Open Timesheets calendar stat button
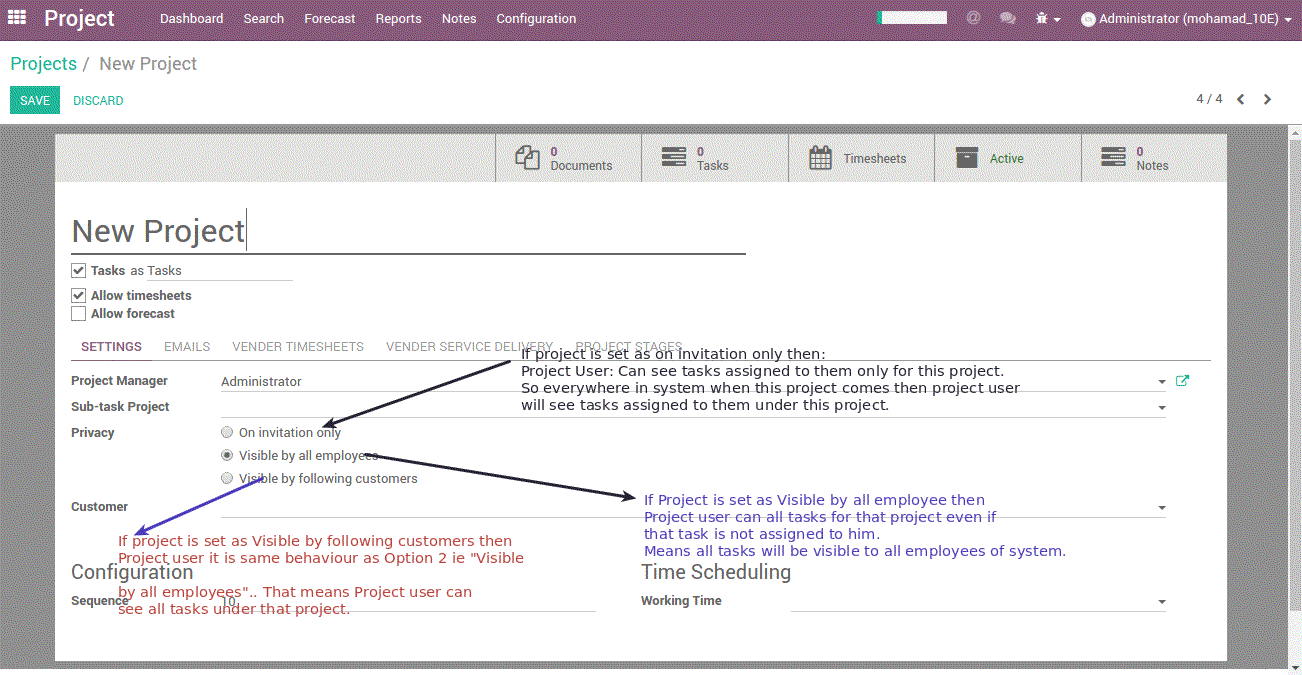This screenshot has height=675, width=1302. click(x=861, y=158)
